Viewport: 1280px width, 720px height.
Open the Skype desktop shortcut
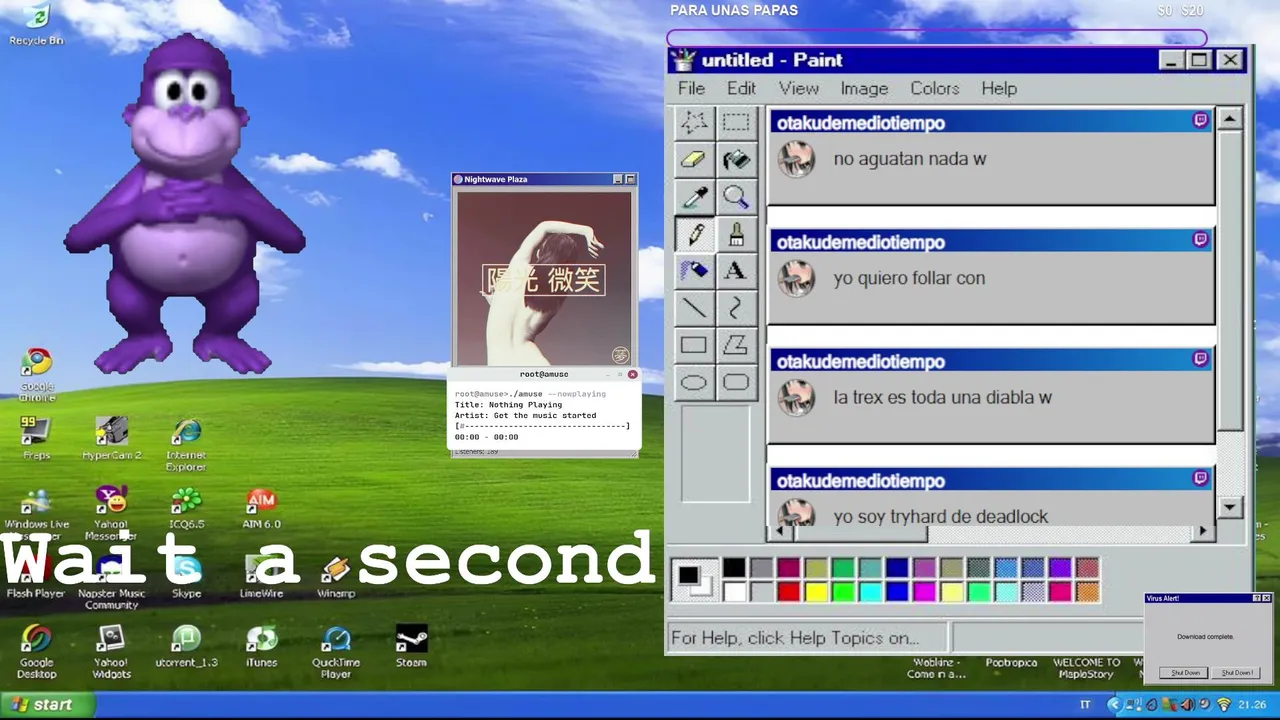tap(186, 576)
